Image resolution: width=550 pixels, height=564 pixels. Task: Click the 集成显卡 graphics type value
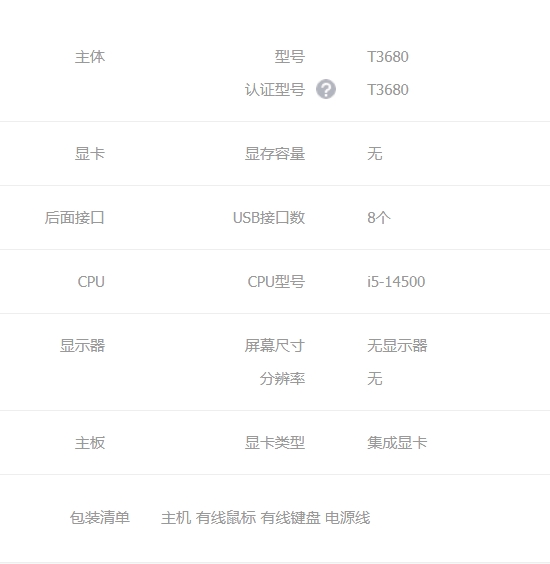pos(397,443)
